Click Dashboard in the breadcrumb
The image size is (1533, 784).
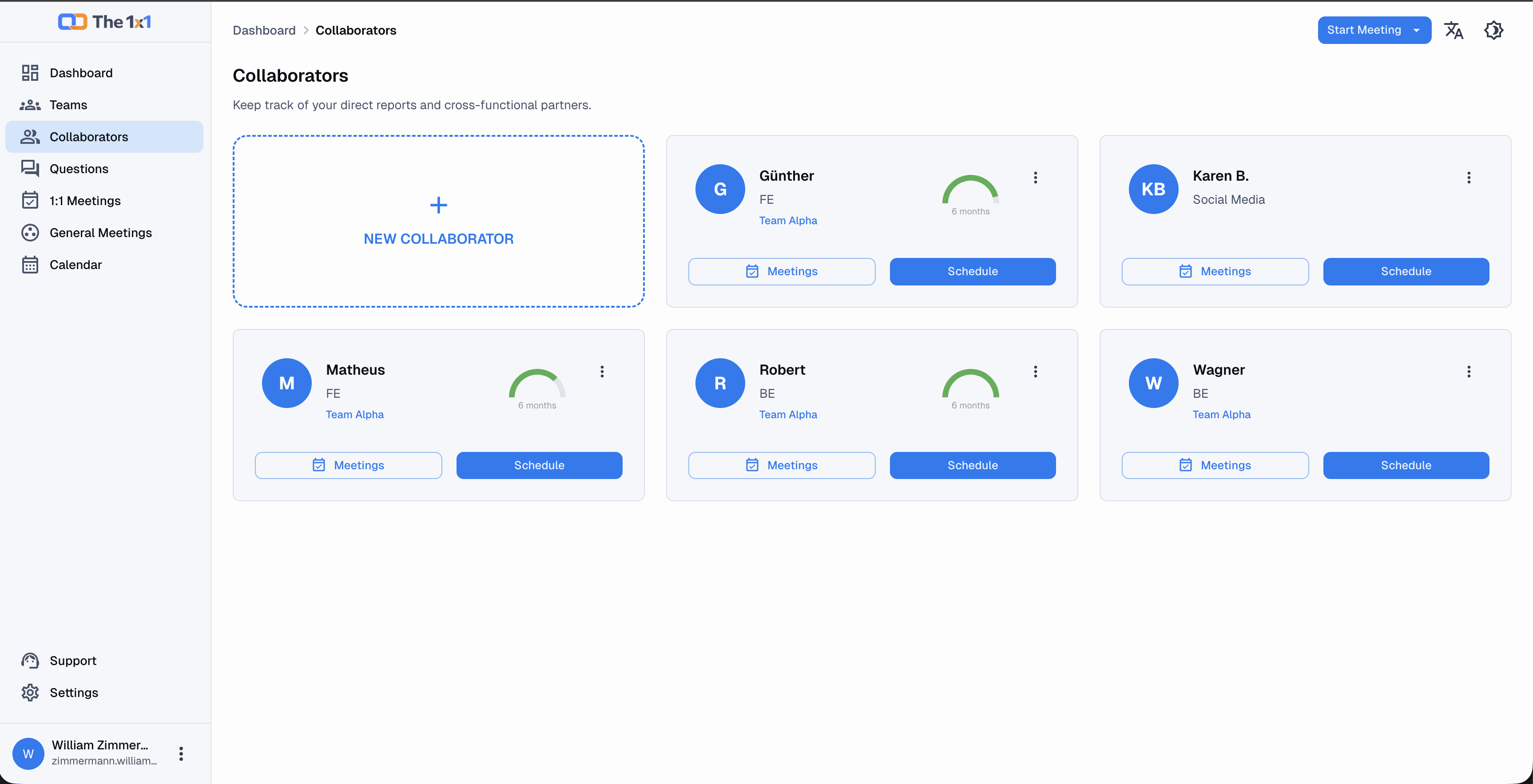[264, 30]
